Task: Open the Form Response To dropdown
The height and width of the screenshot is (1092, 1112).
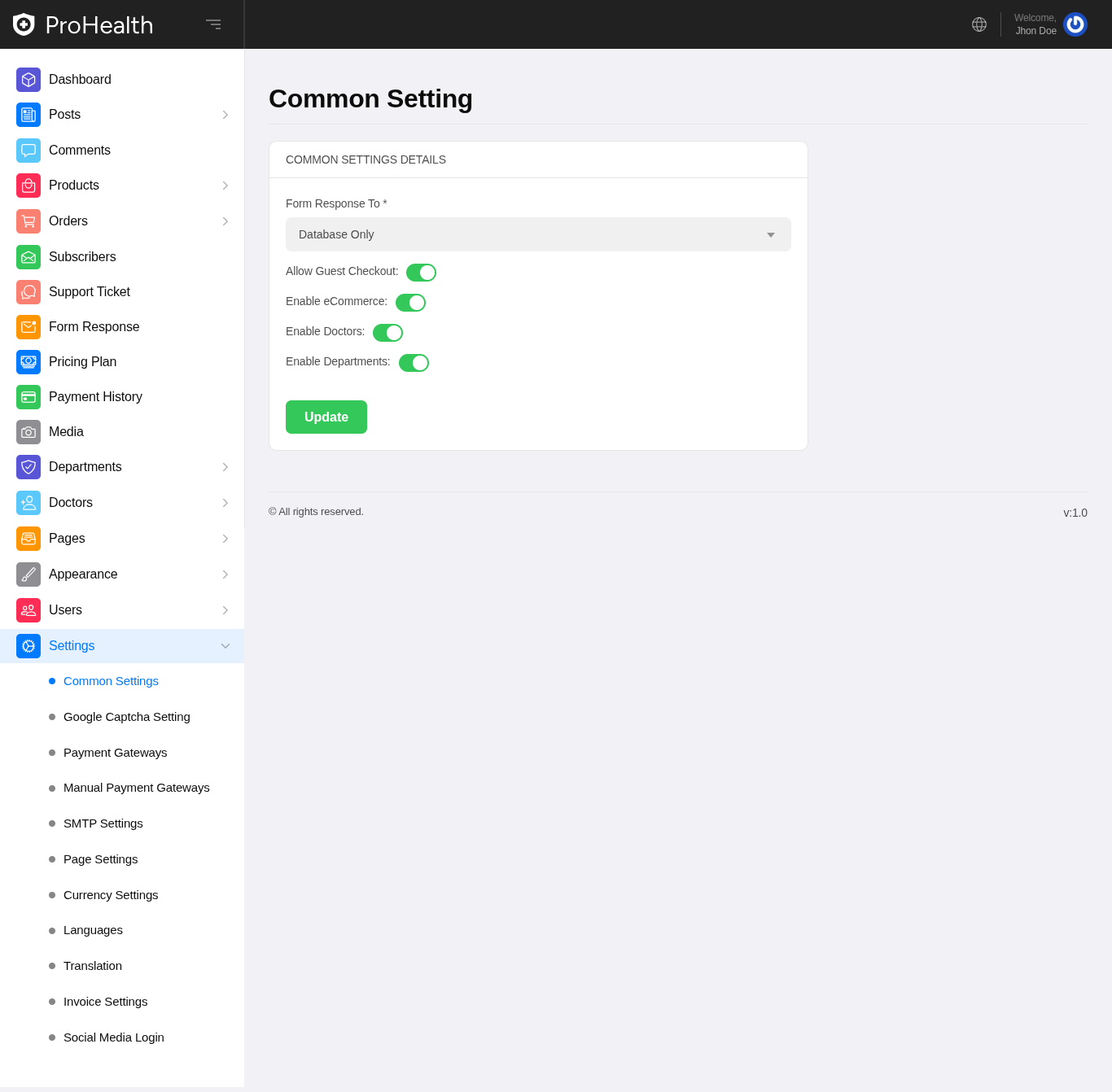Action: [x=538, y=234]
